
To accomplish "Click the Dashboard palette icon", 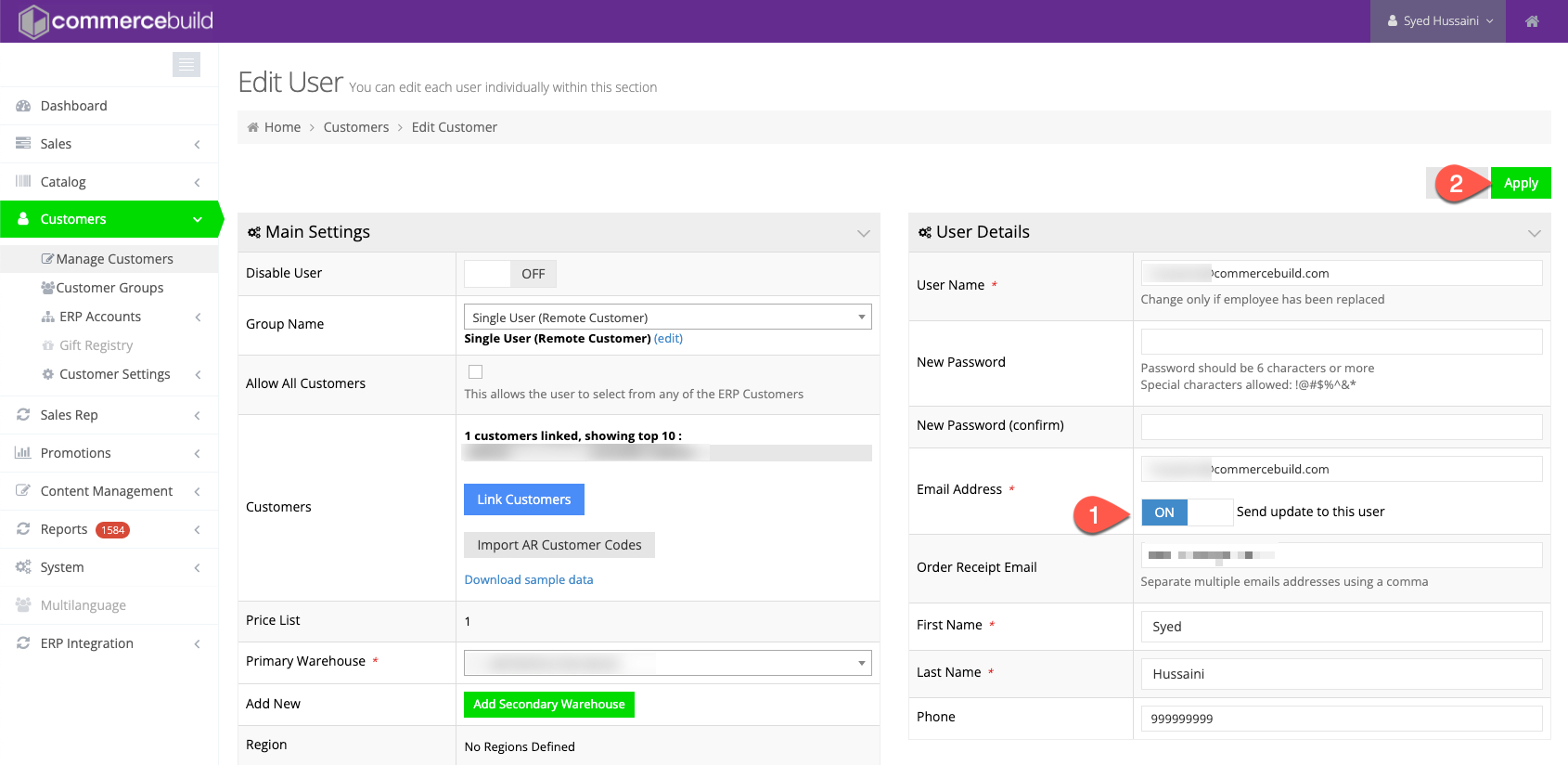I will [23, 106].
